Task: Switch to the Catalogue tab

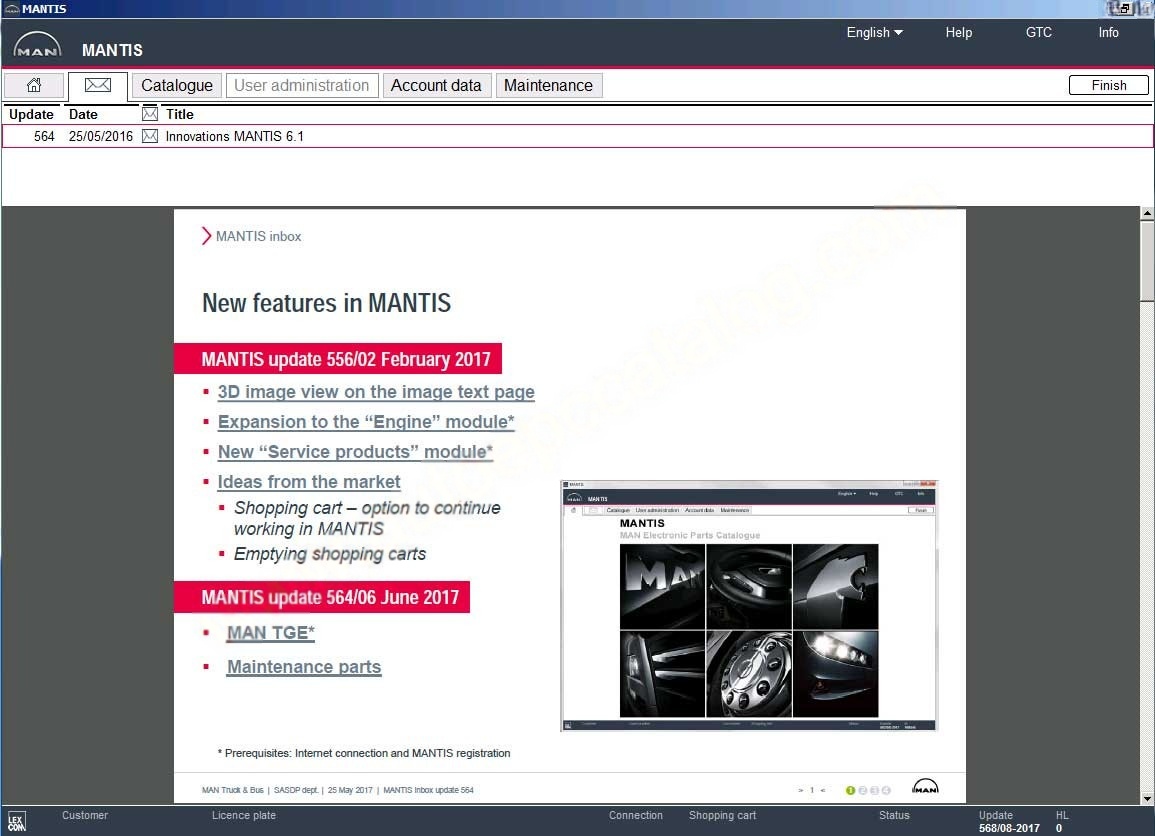Action: (177, 86)
